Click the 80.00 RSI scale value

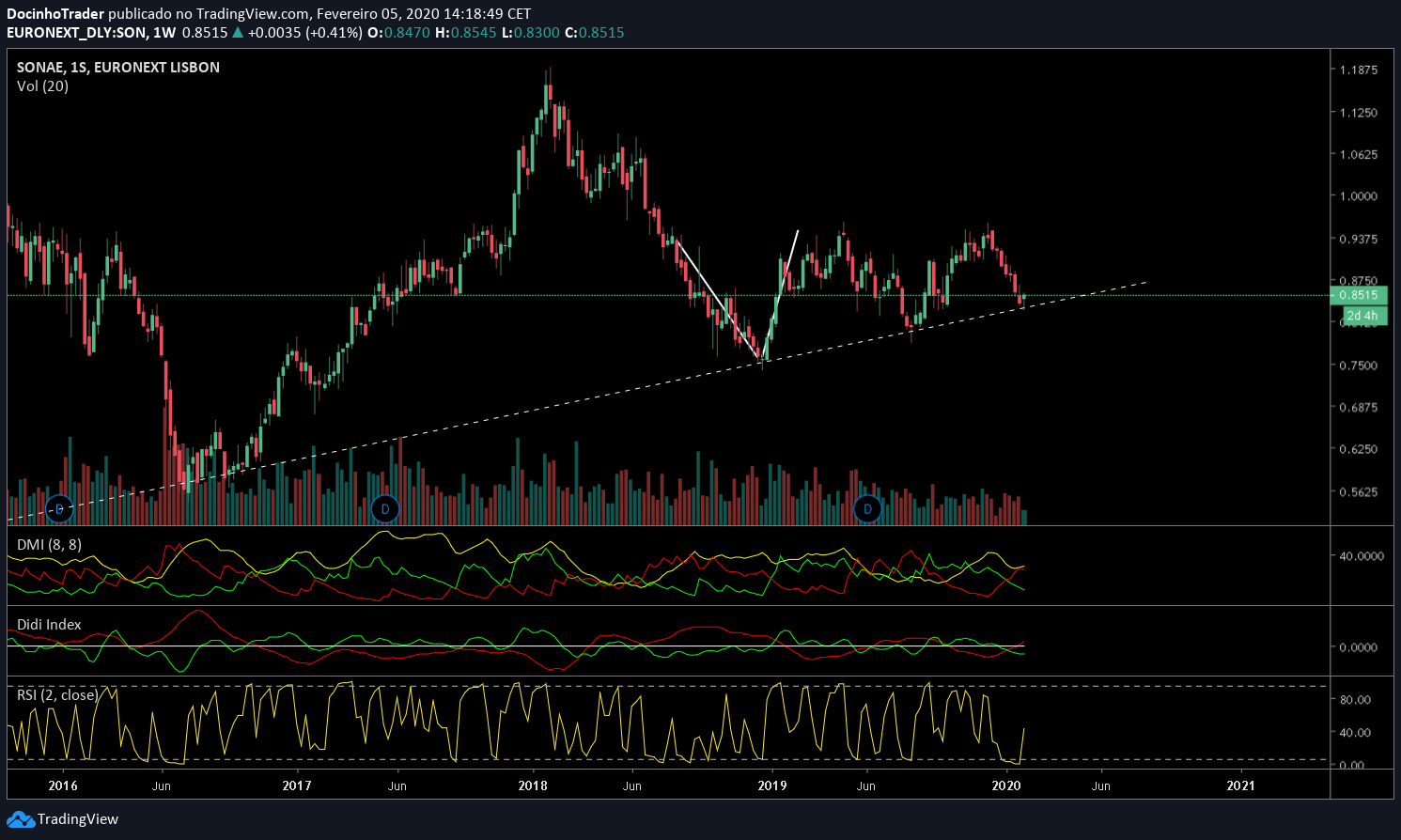tap(1355, 700)
